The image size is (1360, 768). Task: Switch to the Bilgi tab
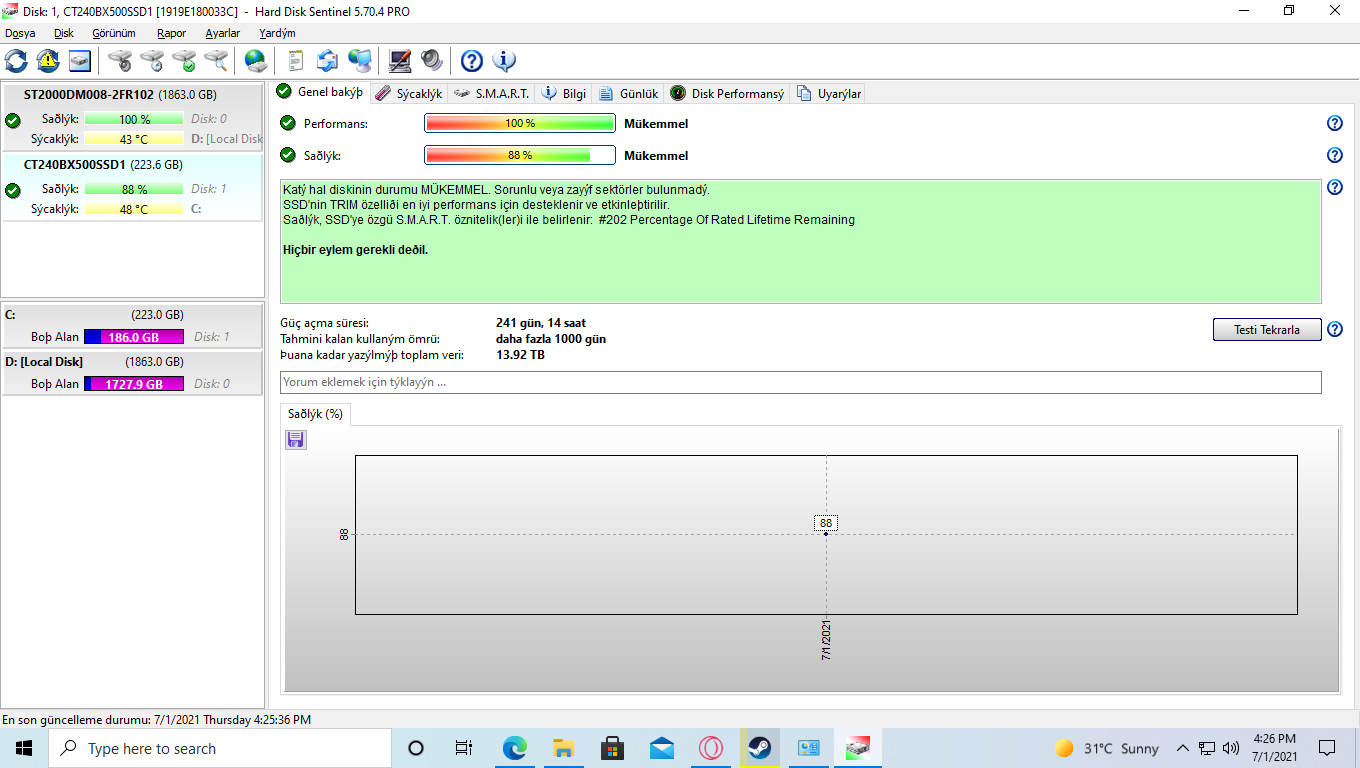(x=564, y=93)
